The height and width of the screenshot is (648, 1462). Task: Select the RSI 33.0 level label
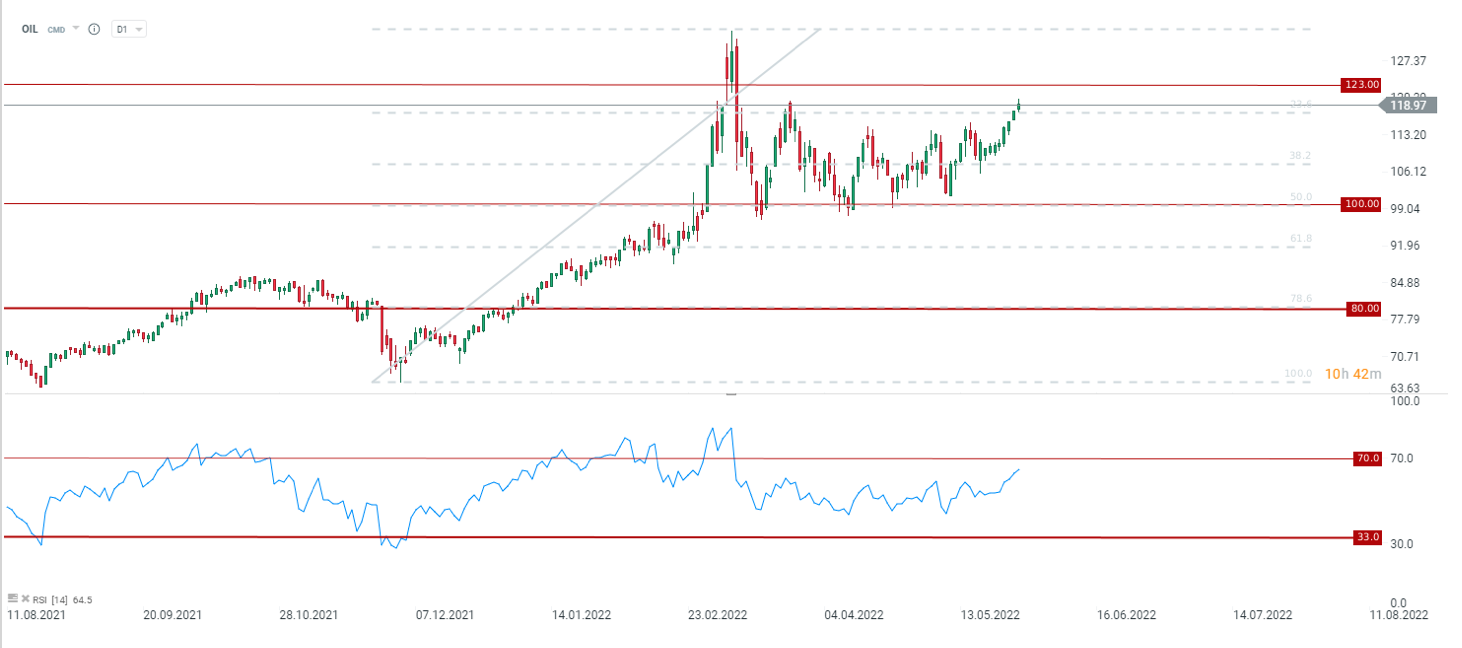tap(1367, 537)
